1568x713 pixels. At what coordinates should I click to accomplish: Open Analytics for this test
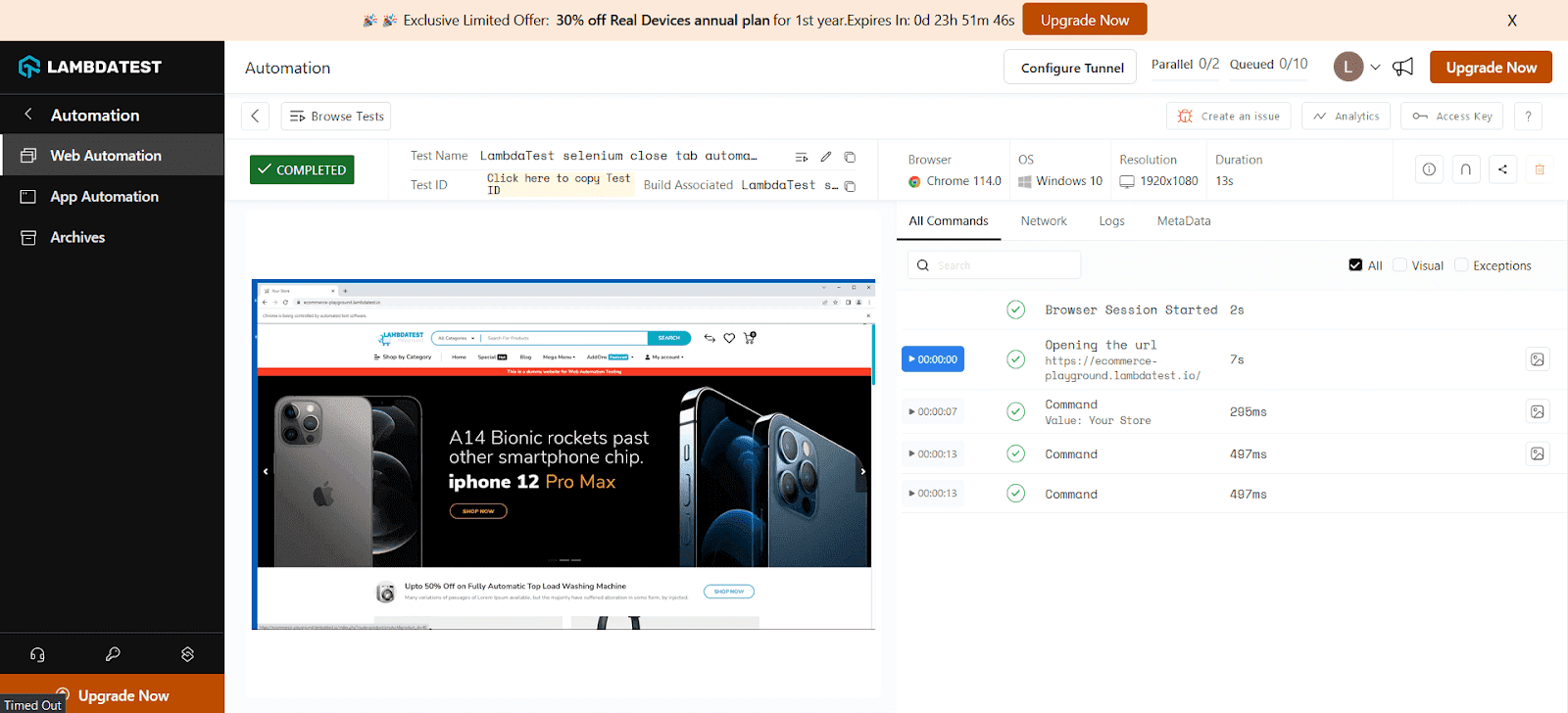point(1347,116)
